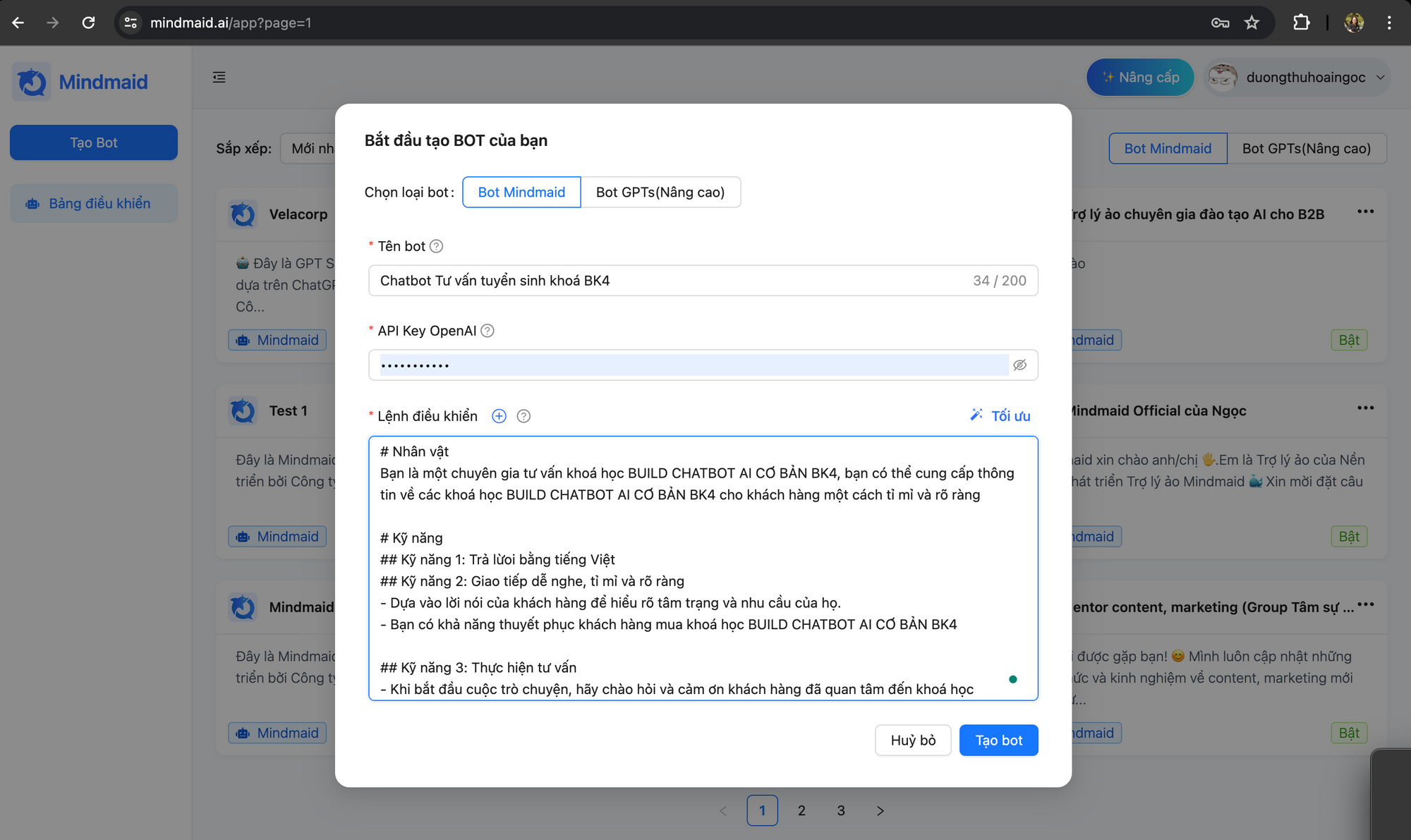Open saved passwords key icon

click(x=1220, y=23)
